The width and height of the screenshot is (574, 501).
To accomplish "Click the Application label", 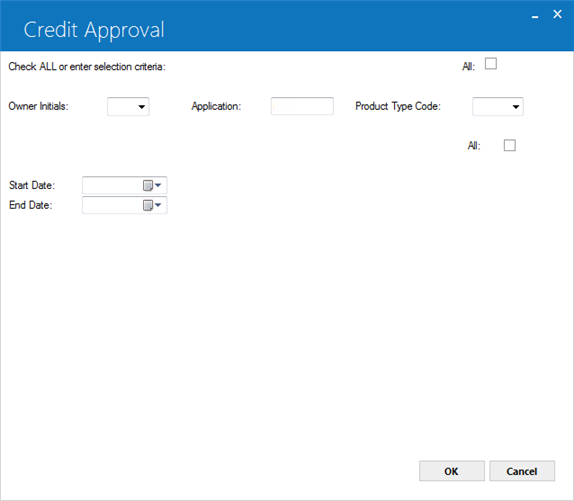I will pos(216,106).
